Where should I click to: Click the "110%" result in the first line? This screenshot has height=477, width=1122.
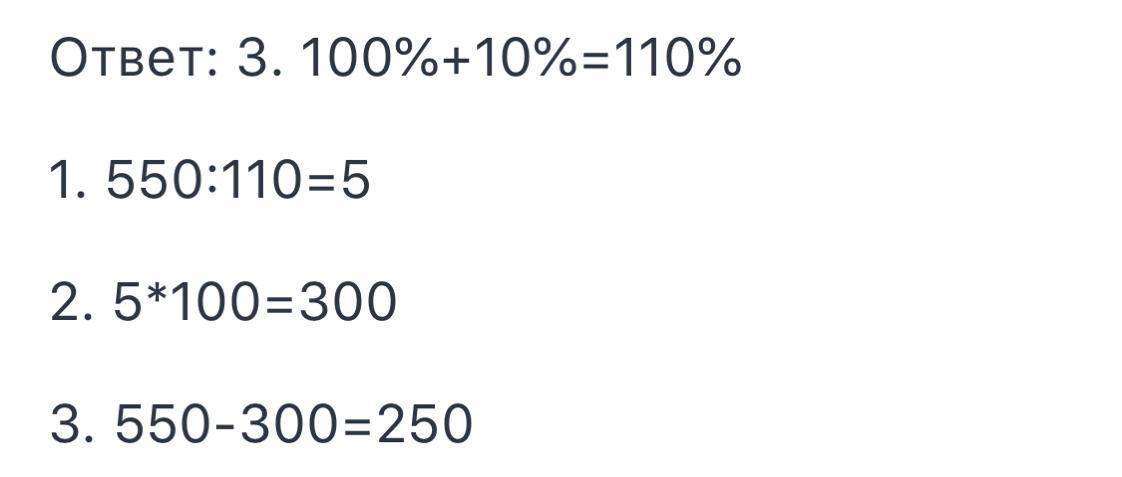pyautogui.click(x=678, y=62)
